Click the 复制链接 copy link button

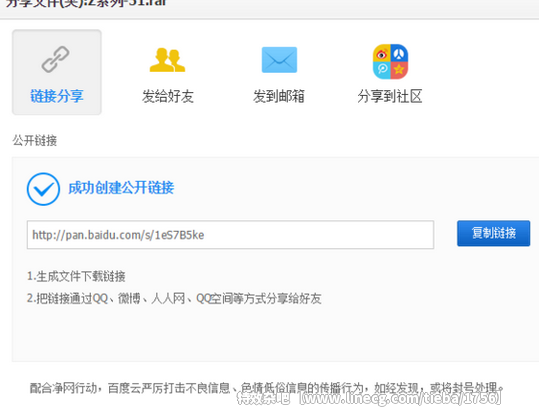[x=493, y=233]
